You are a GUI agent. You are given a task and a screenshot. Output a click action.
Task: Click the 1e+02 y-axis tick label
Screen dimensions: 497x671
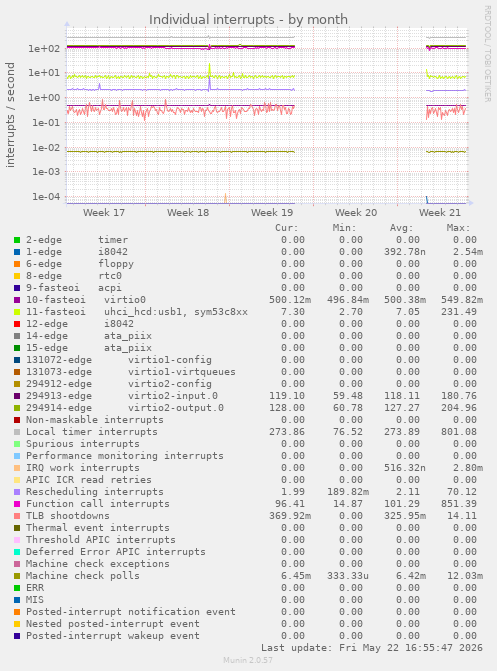(44, 48)
